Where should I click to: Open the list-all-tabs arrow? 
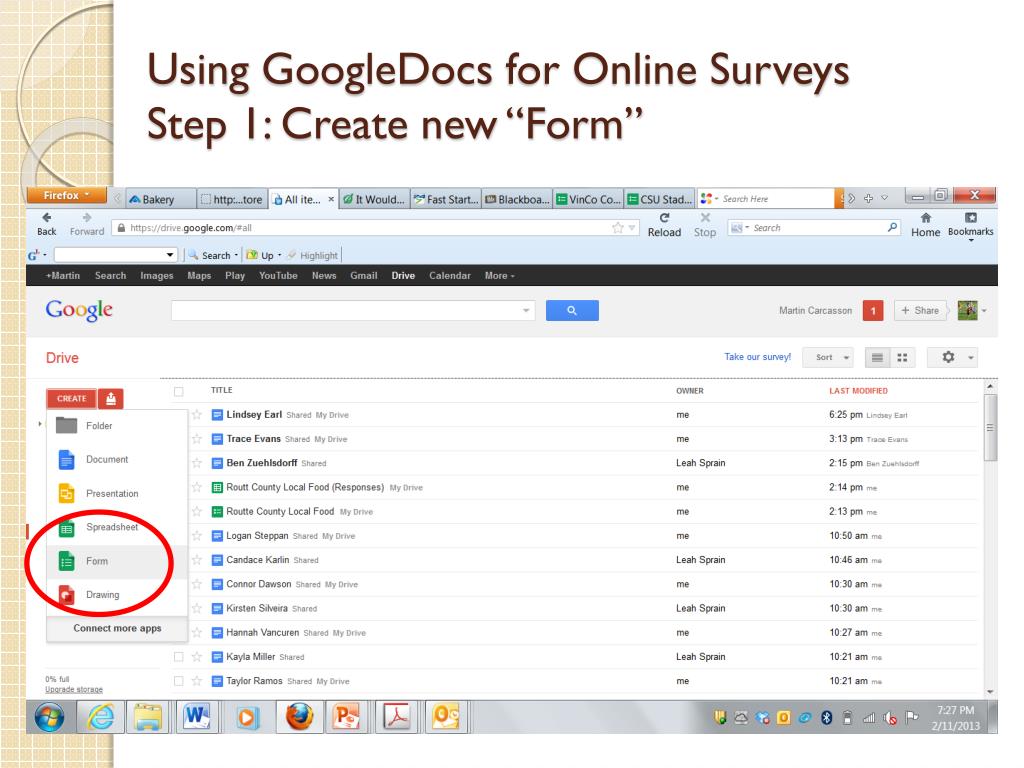pyautogui.click(x=884, y=198)
